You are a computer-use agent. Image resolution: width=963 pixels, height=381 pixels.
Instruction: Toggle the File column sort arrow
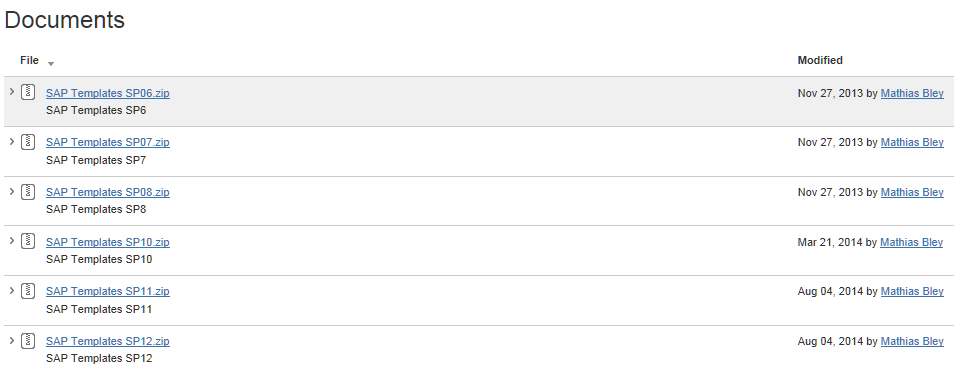(51, 63)
